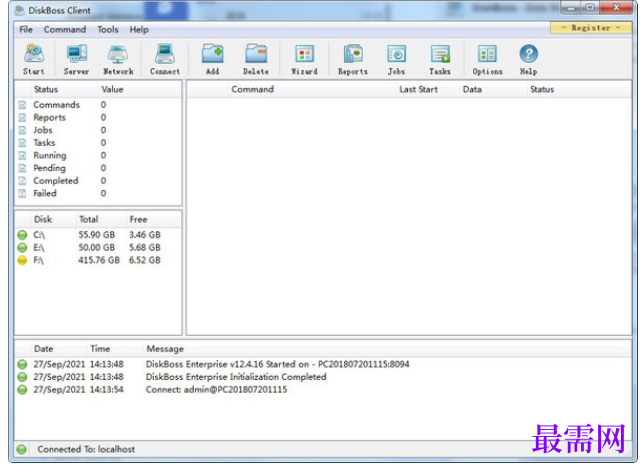Select the 415.76 GB total value
Viewport: 644px width, 470px height.
(99, 260)
